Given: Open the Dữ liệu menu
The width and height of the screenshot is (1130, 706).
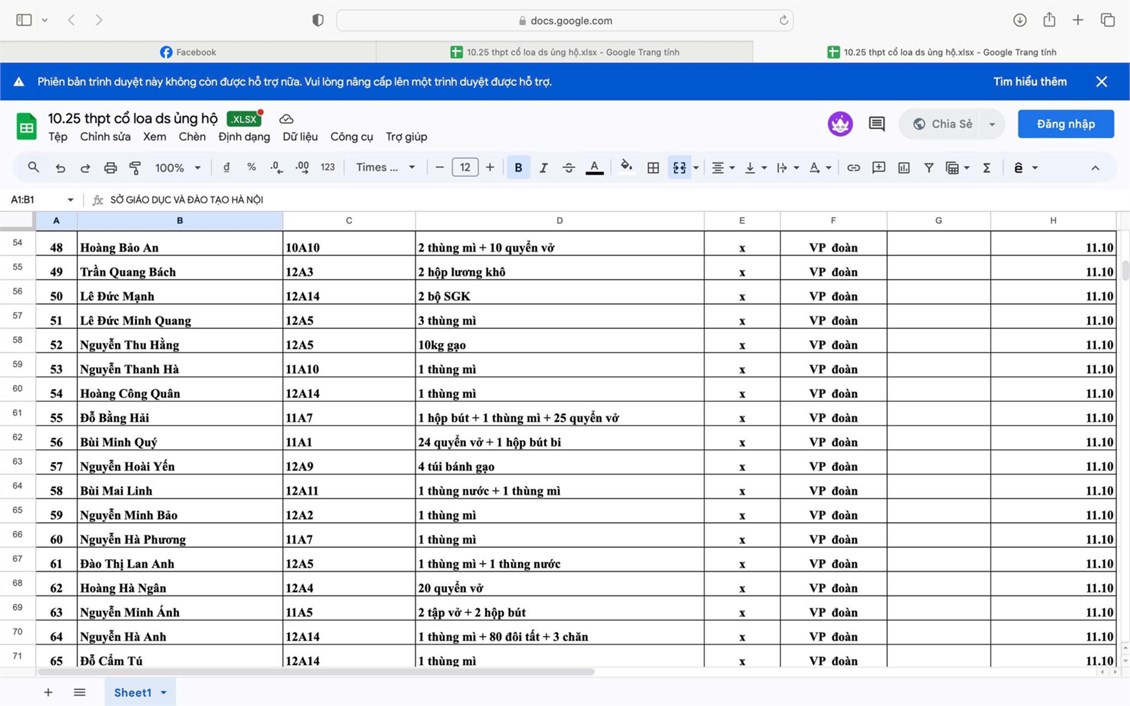Looking at the screenshot, I should tap(300, 137).
